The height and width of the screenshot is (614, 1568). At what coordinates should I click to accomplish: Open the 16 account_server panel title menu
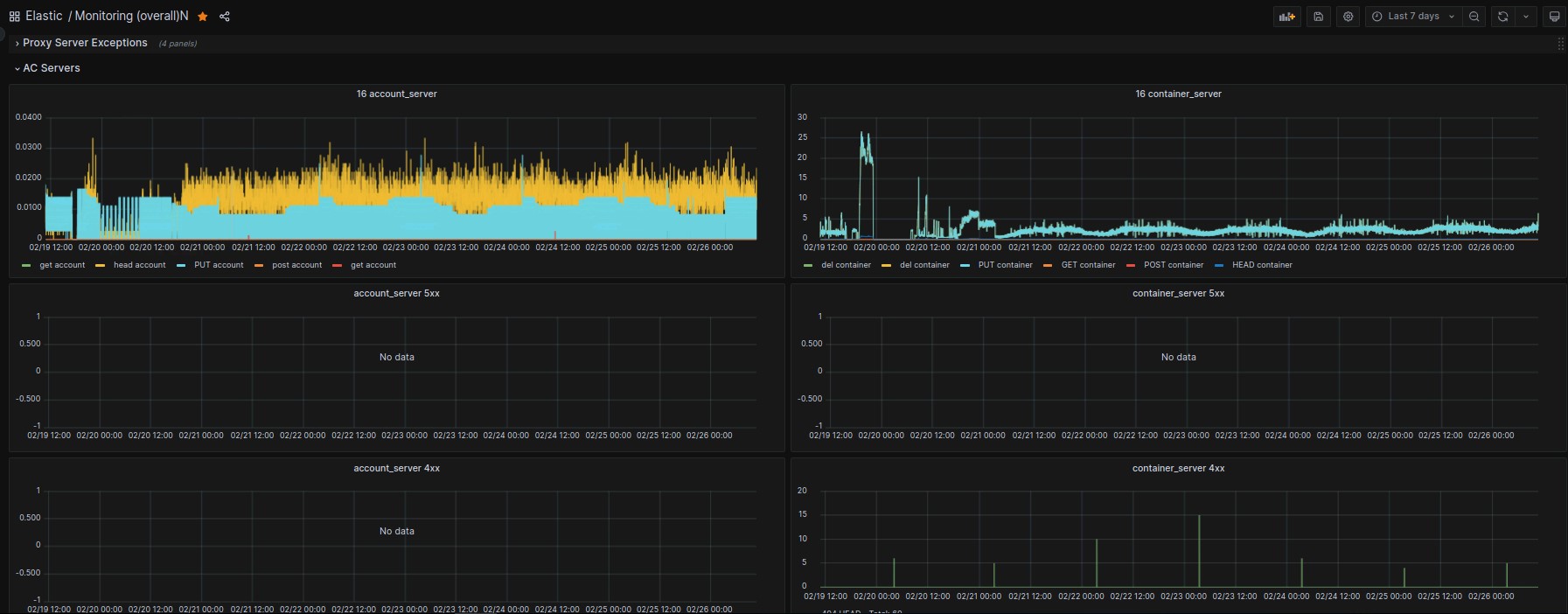click(x=396, y=94)
